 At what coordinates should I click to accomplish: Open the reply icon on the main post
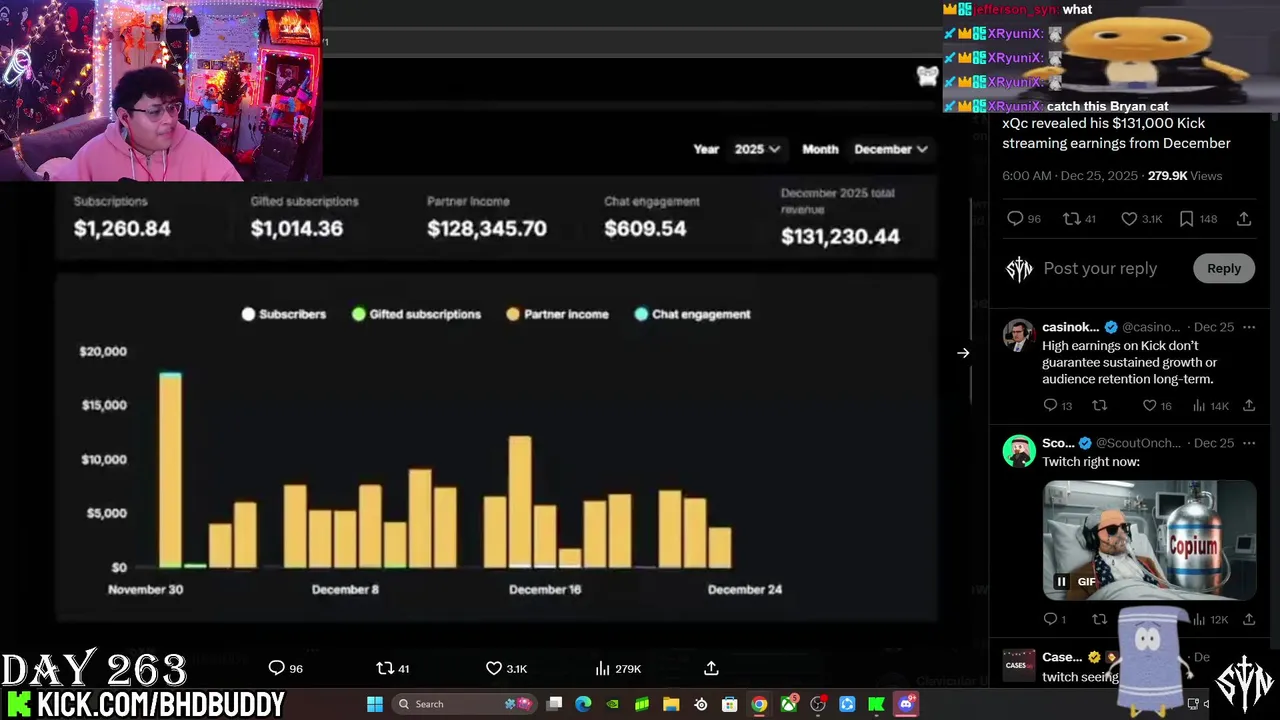click(x=1015, y=218)
